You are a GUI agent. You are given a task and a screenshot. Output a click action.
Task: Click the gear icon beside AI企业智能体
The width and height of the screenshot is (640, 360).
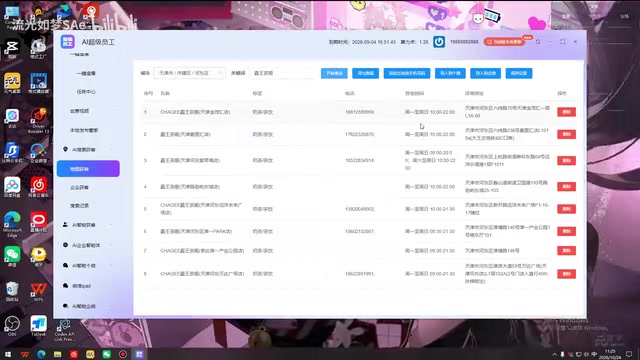[x=65, y=245]
